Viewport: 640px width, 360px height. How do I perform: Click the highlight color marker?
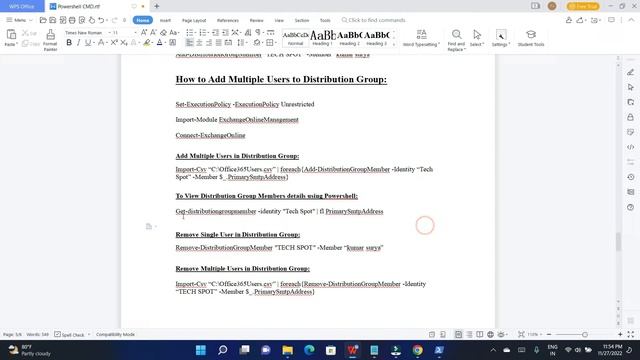click(147, 42)
